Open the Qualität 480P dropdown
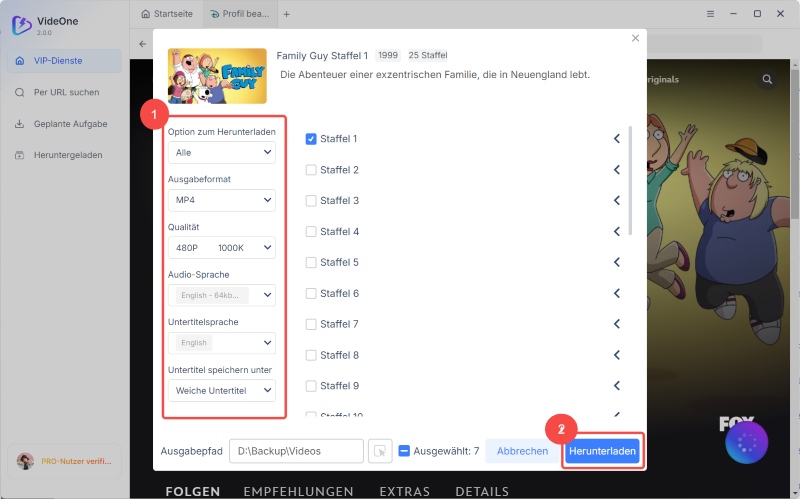 click(x=221, y=247)
